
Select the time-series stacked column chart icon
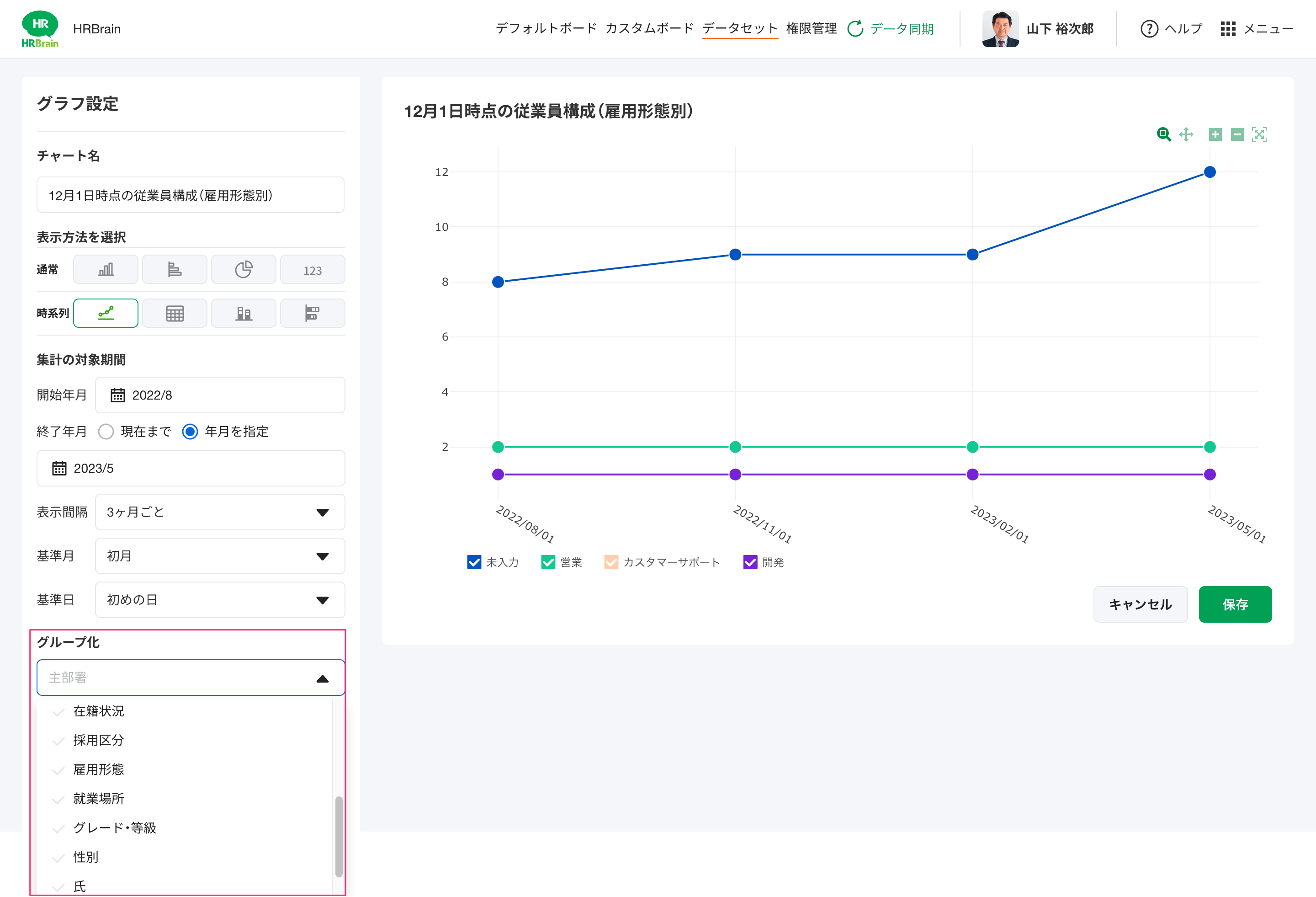pos(244,313)
